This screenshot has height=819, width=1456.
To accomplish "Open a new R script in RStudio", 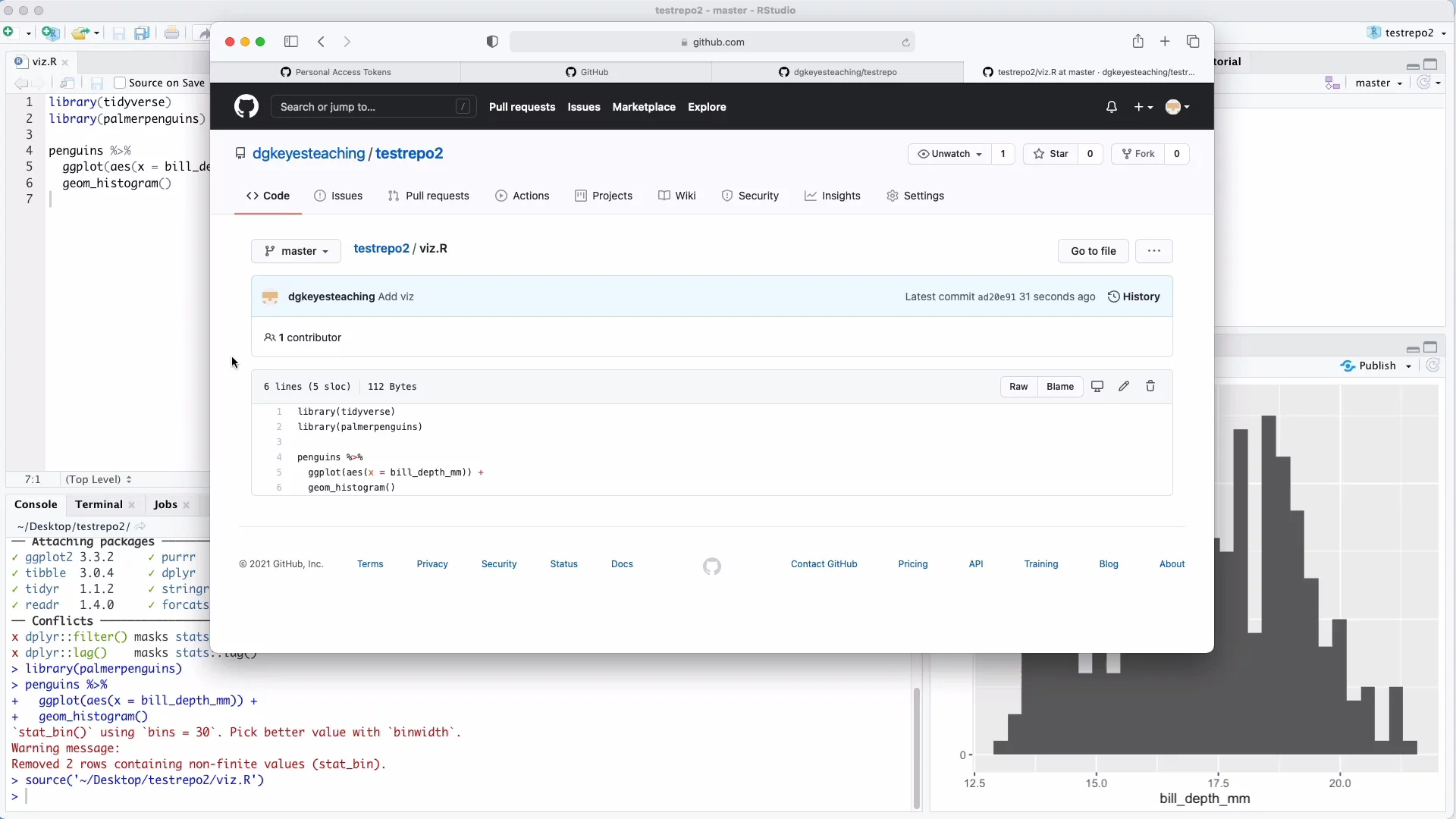I will tap(8, 33).
